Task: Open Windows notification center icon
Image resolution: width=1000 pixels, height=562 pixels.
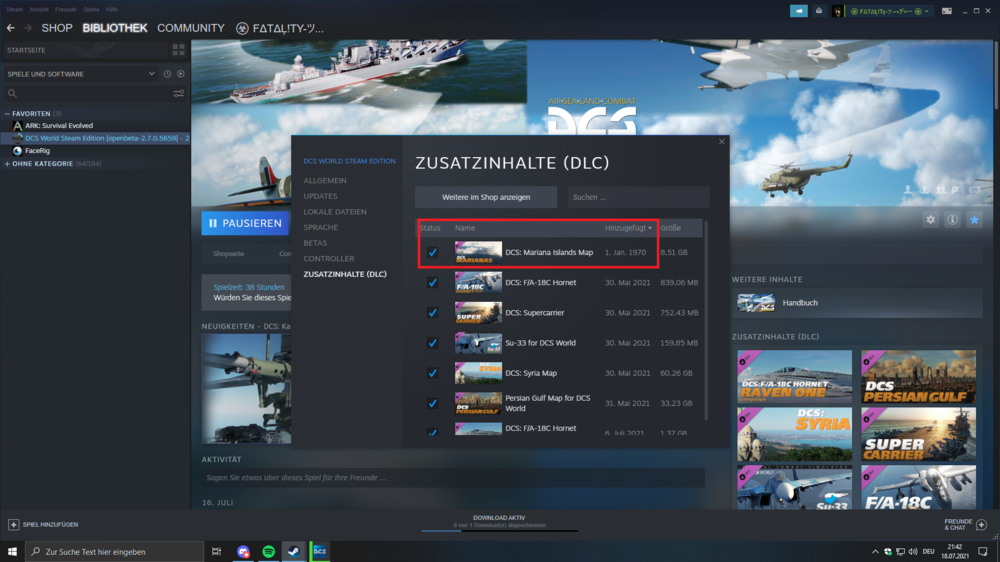Action: point(983,551)
